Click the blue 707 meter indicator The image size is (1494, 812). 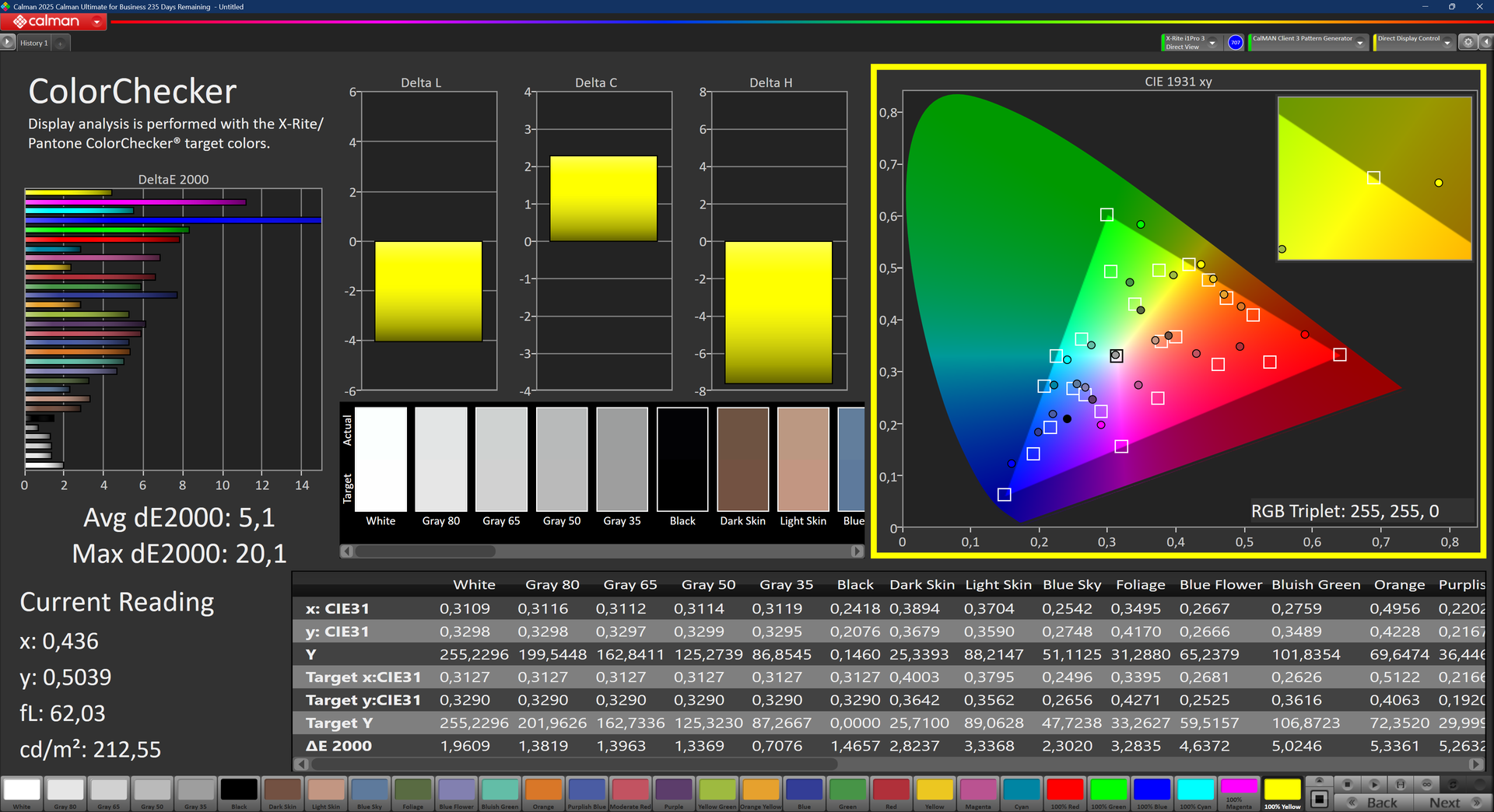1235,43
